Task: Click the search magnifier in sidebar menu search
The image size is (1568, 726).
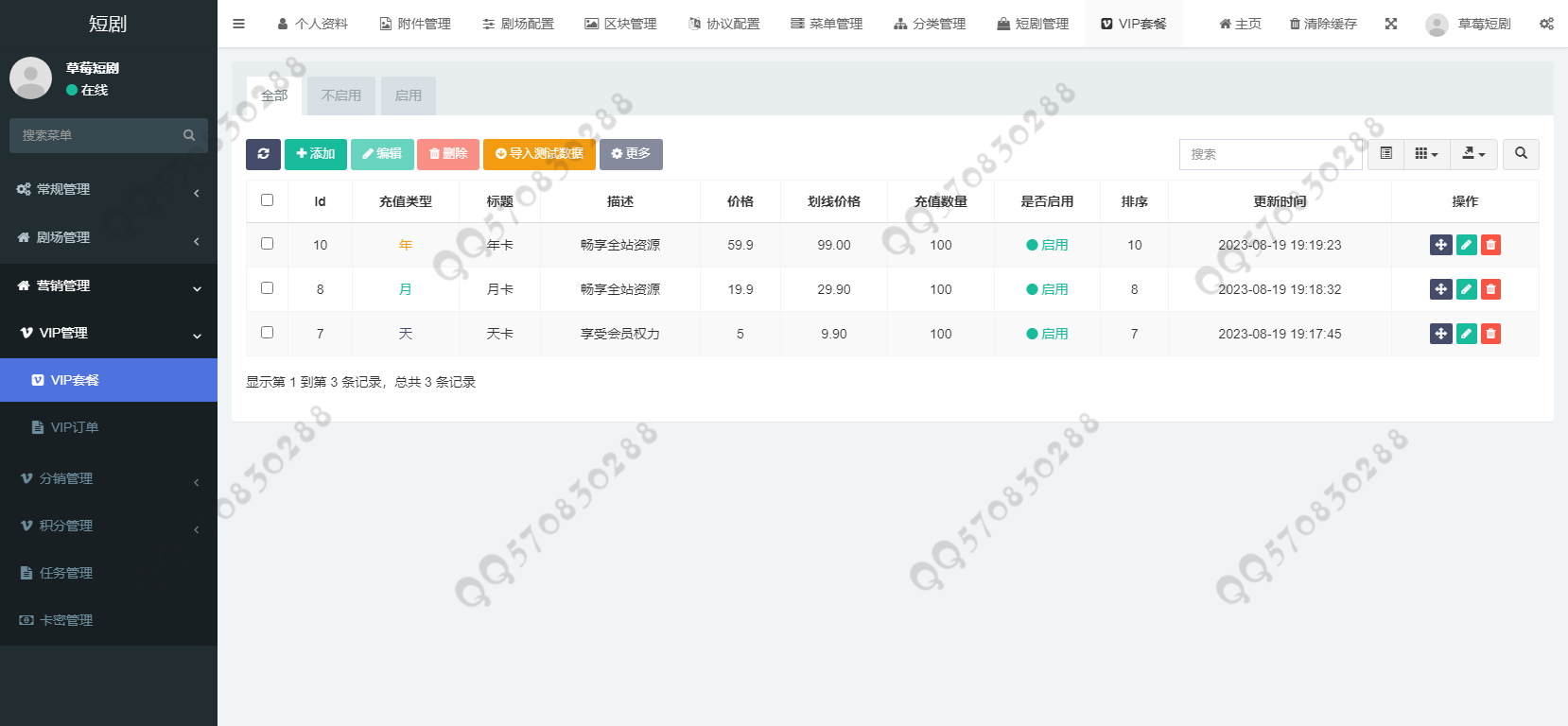Action: 189,135
